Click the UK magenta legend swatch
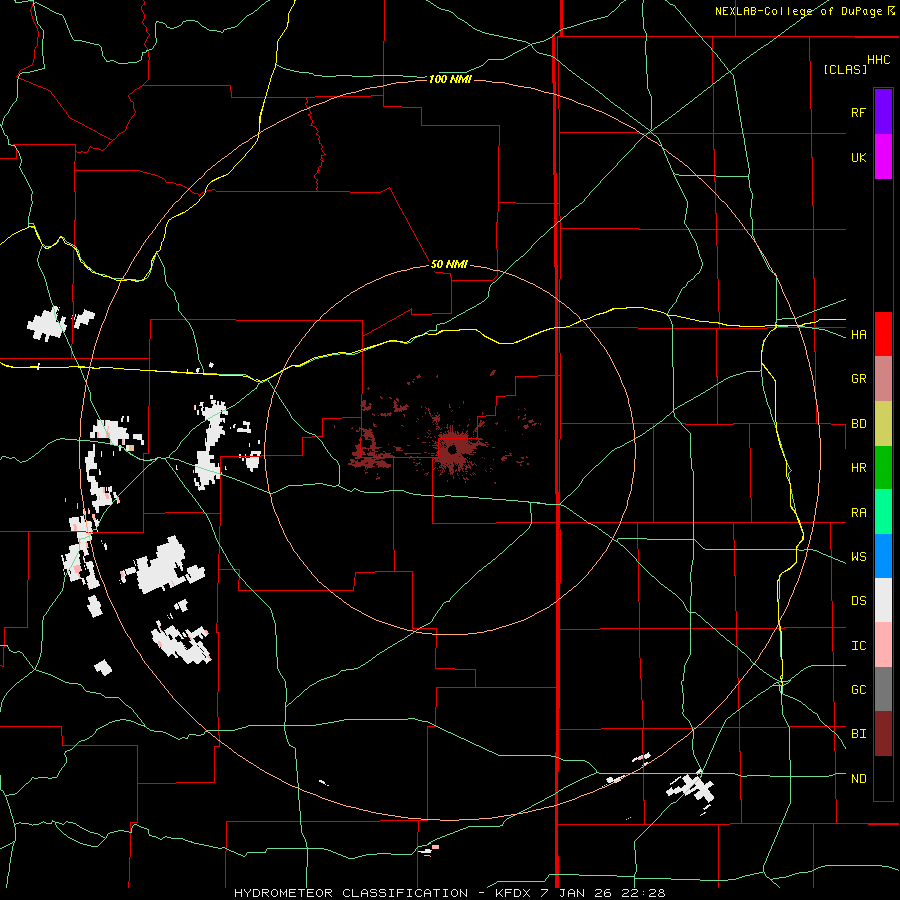This screenshot has height=900, width=900. pyautogui.click(x=883, y=157)
